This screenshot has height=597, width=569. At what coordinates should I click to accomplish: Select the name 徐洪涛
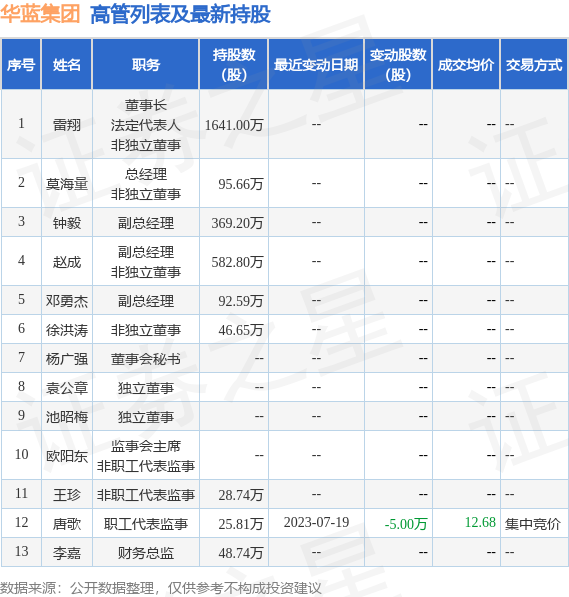[67, 330]
